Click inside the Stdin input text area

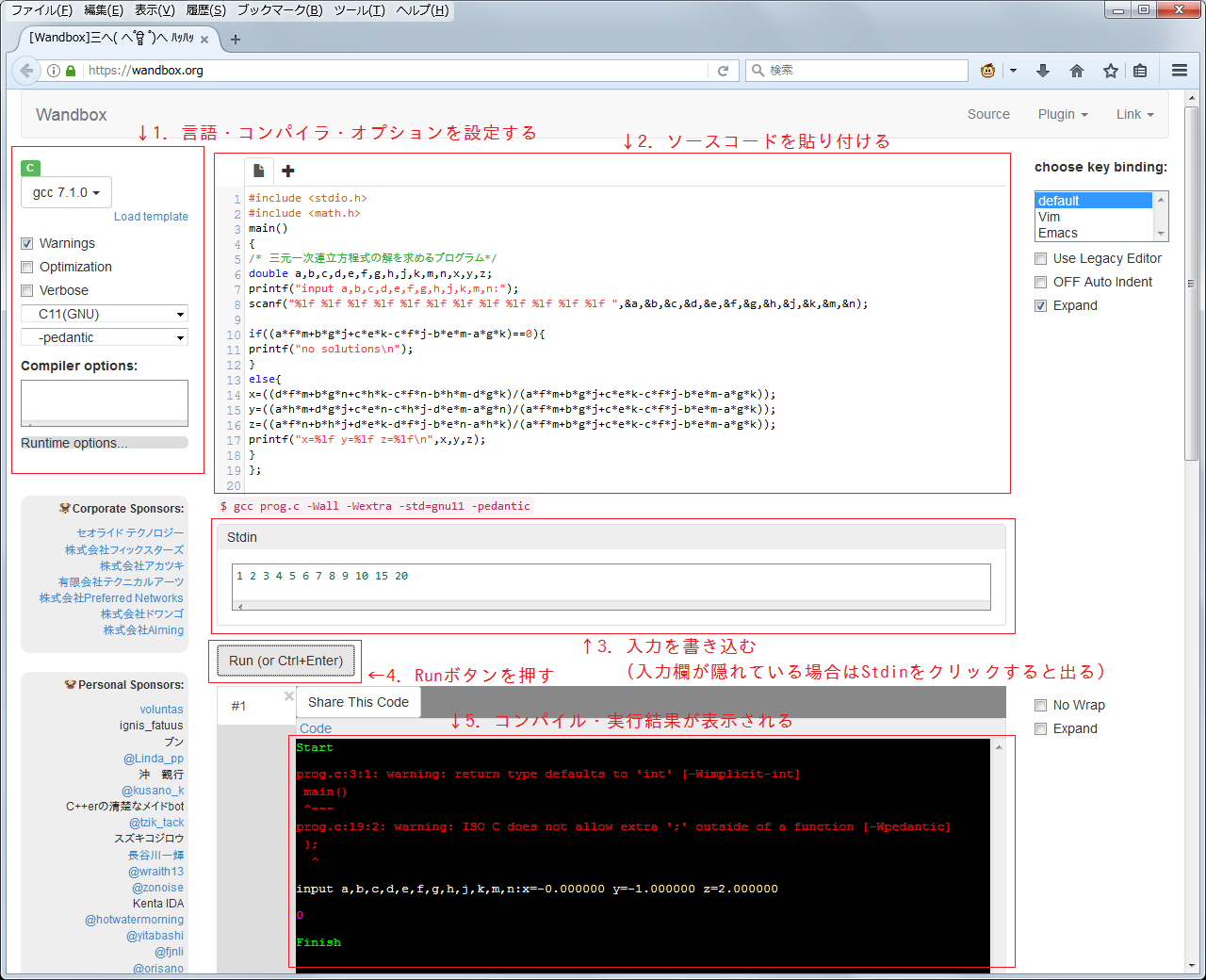(x=611, y=581)
